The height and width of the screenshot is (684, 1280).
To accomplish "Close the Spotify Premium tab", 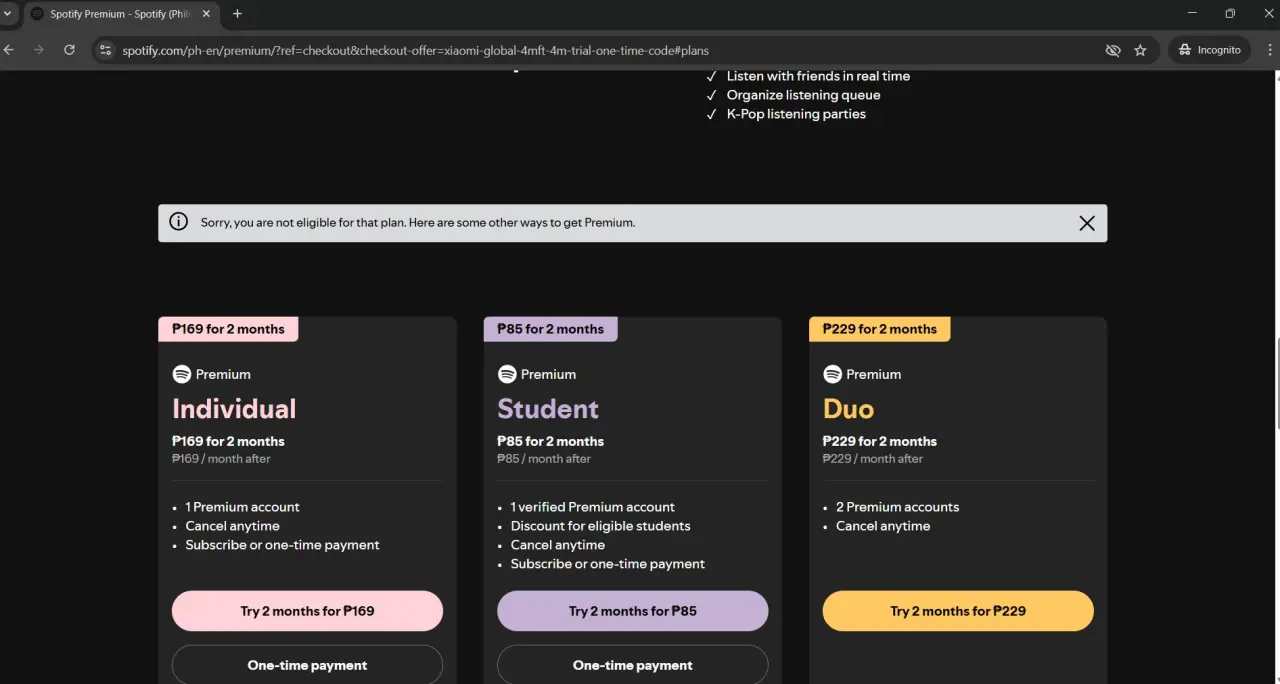I will click(x=207, y=14).
